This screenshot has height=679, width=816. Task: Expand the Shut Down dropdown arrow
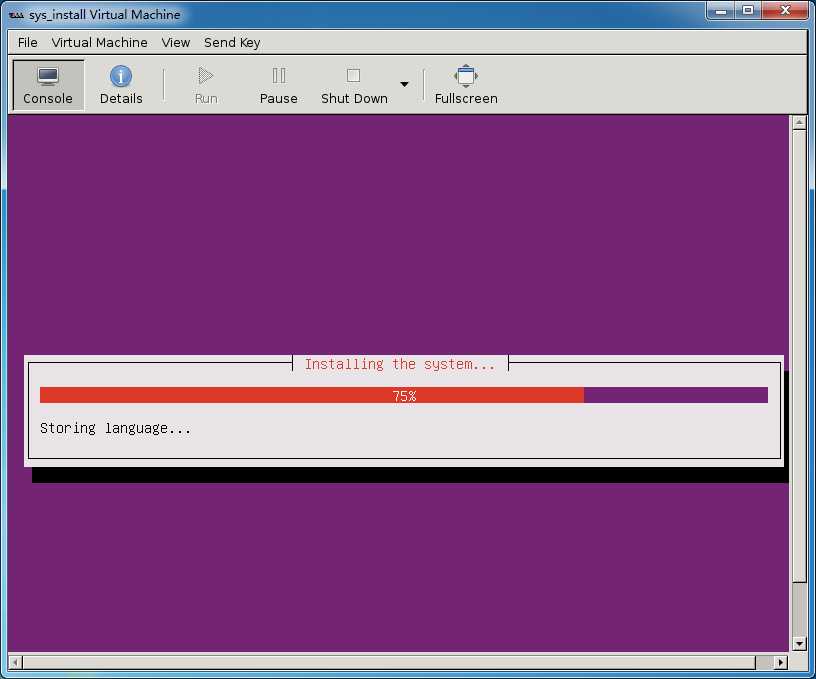(404, 84)
